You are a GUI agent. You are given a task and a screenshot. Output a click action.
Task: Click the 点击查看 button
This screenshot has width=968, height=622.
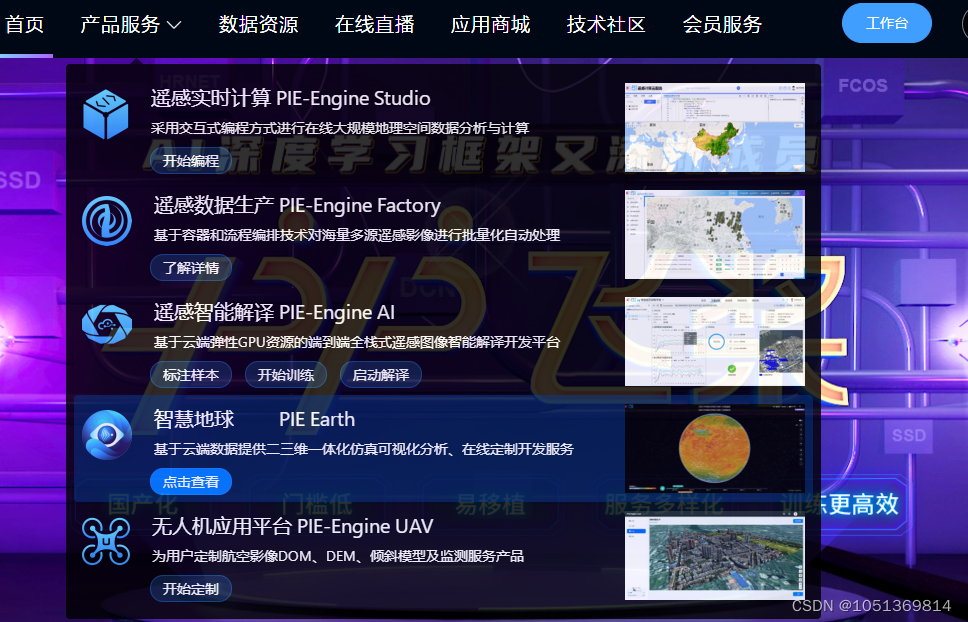pos(191,482)
